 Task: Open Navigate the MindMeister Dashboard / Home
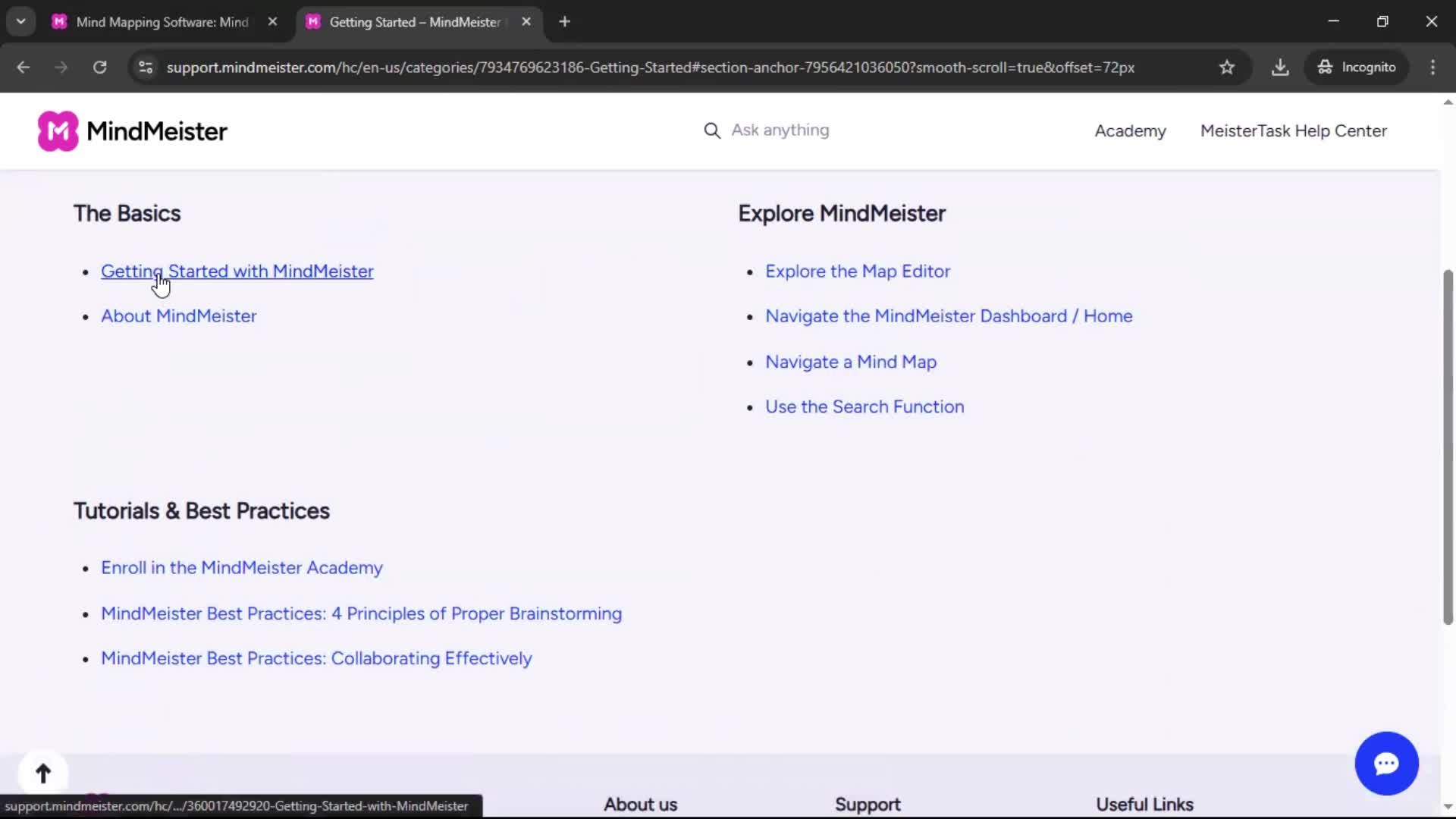[x=949, y=316]
